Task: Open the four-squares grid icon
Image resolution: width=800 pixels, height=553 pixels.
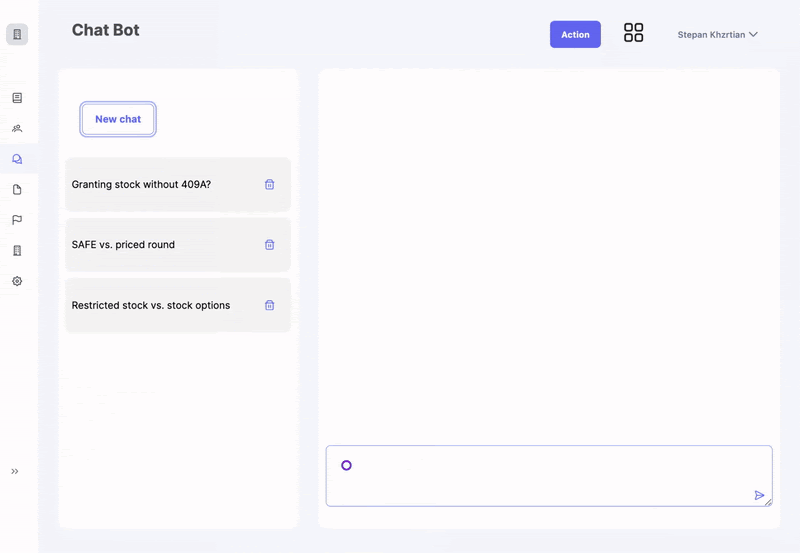Action: (x=633, y=33)
